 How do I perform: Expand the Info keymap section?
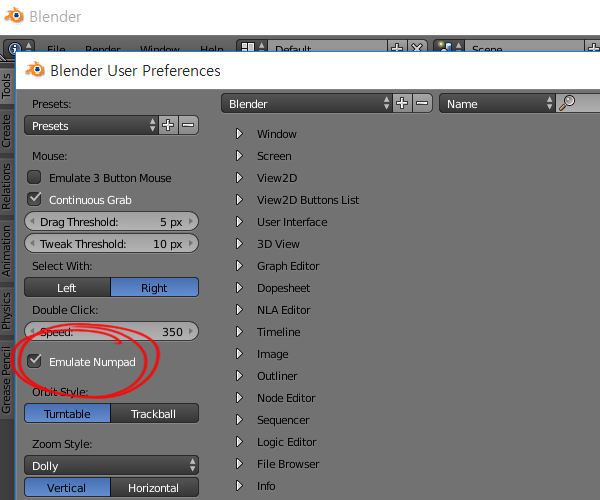click(240, 485)
